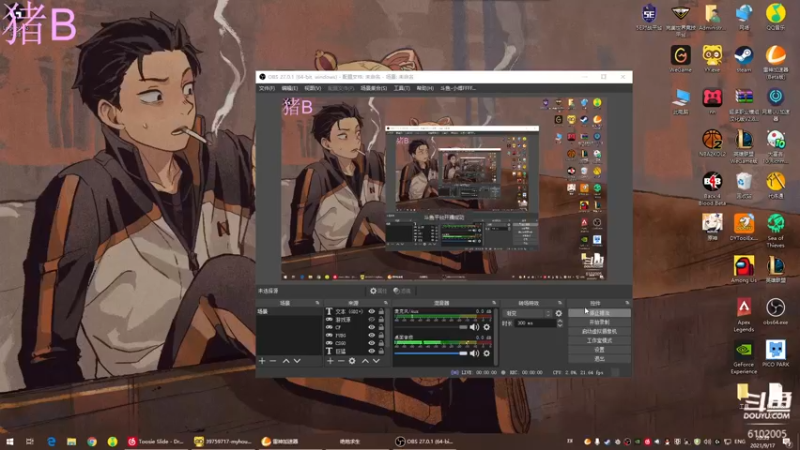Toggle lock on PUBG source

pyautogui.click(x=381, y=335)
